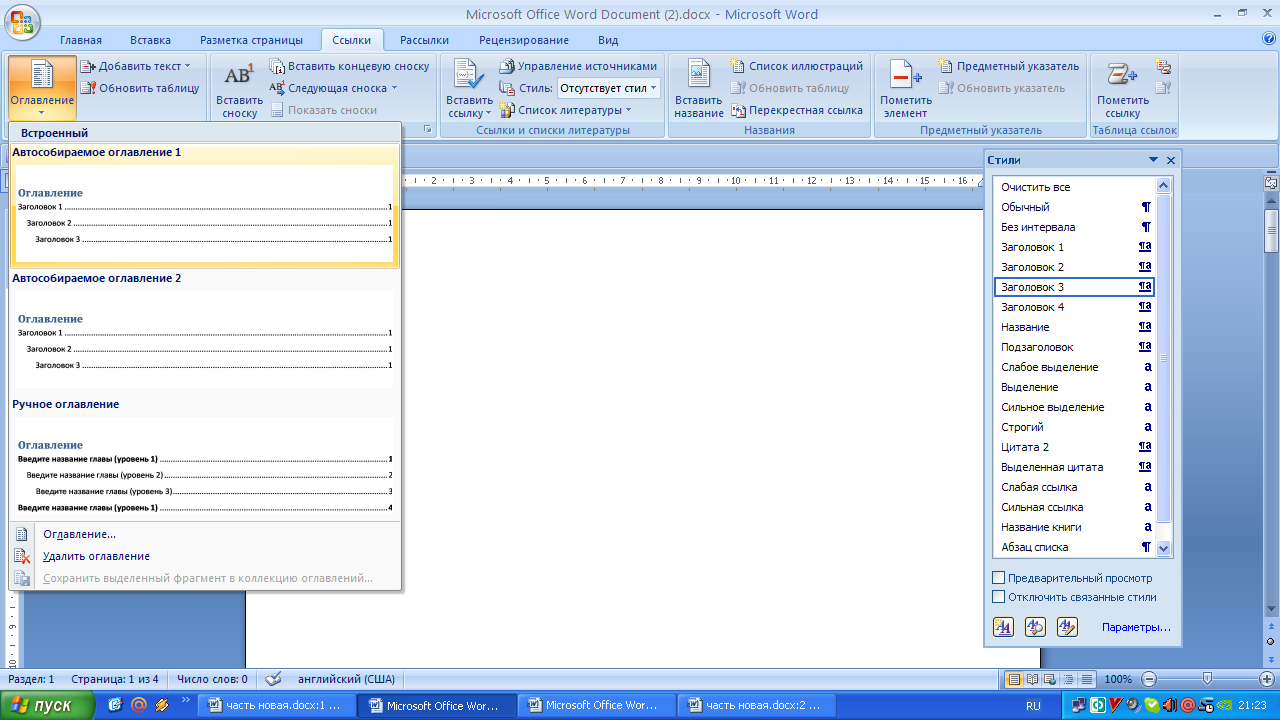Screen dimensions: 1280x720
Task: Open taskbar window часть новая.docx:1
Action: [x=275, y=705]
